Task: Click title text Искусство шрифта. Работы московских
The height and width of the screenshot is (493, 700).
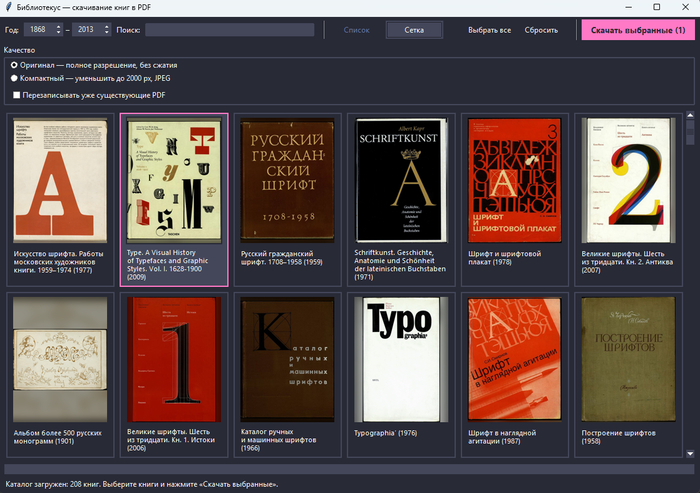Action: tap(58, 262)
